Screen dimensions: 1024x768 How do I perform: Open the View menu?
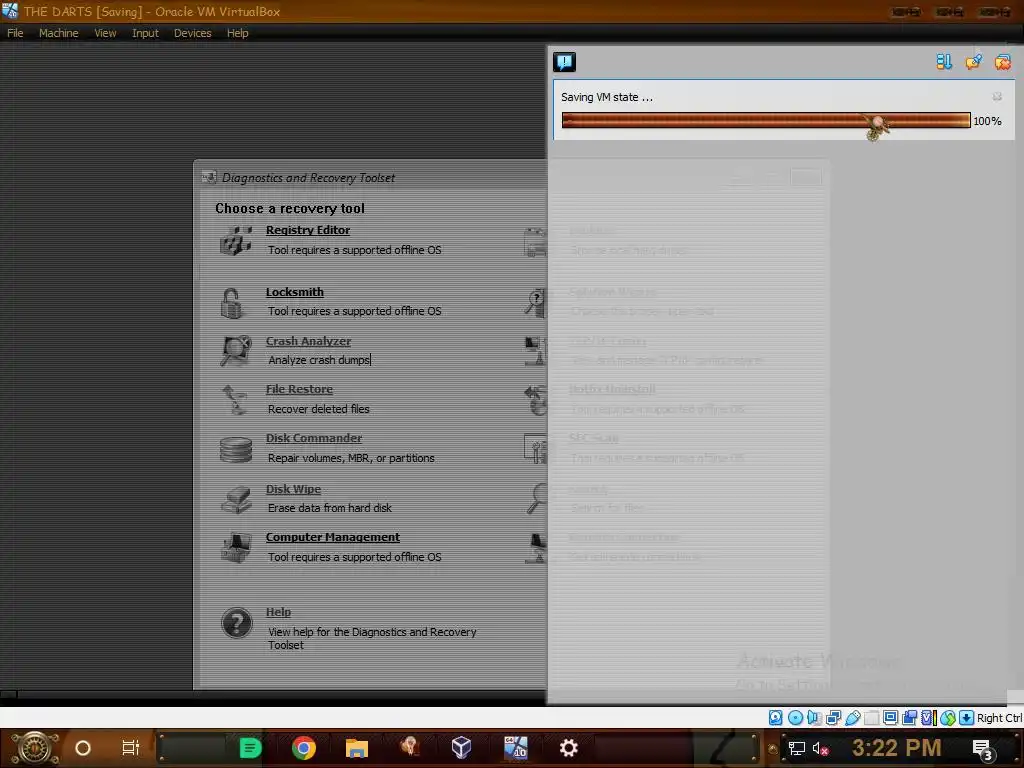[105, 33]
